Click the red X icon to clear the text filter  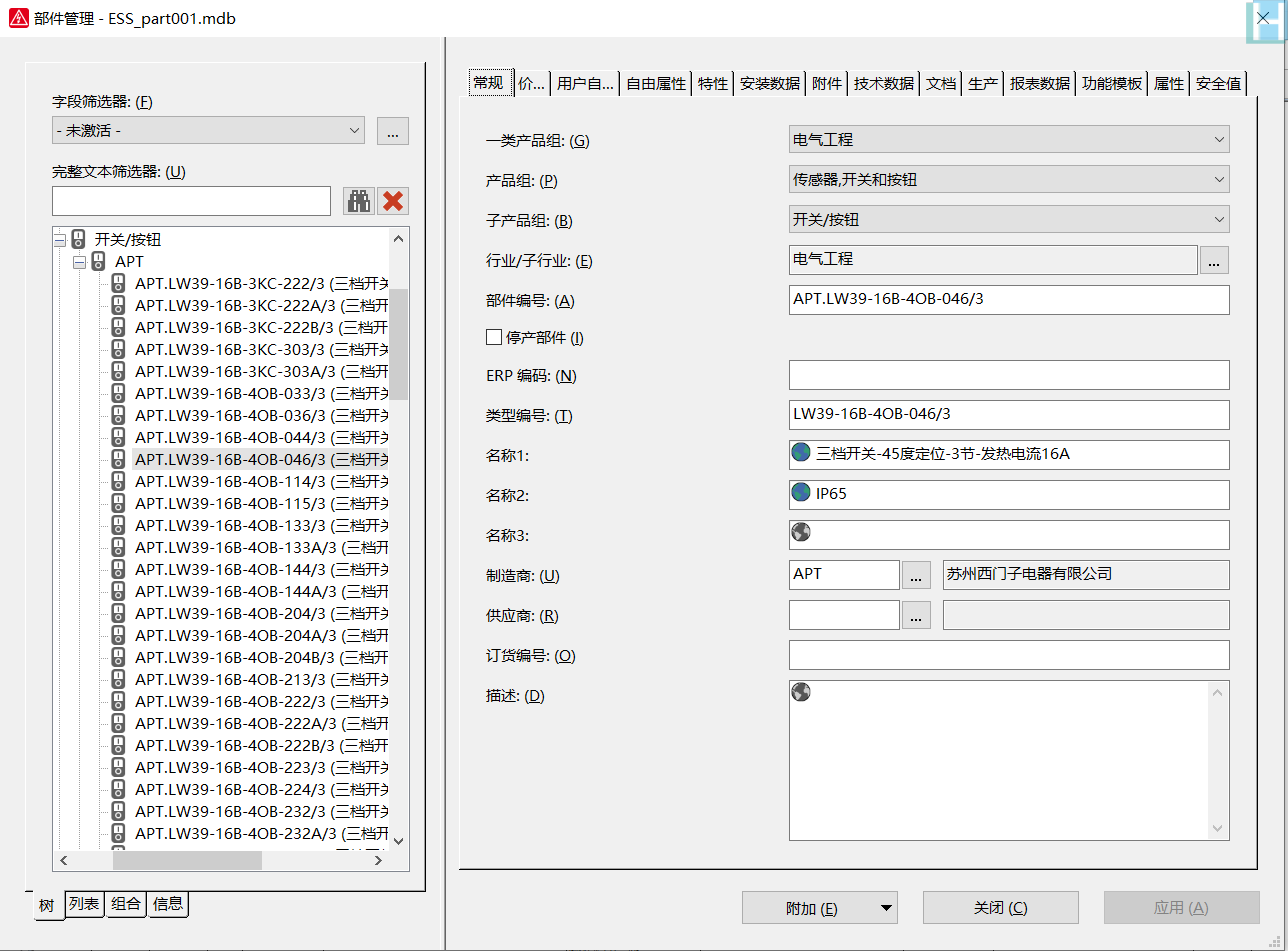[x=392, y=201]
